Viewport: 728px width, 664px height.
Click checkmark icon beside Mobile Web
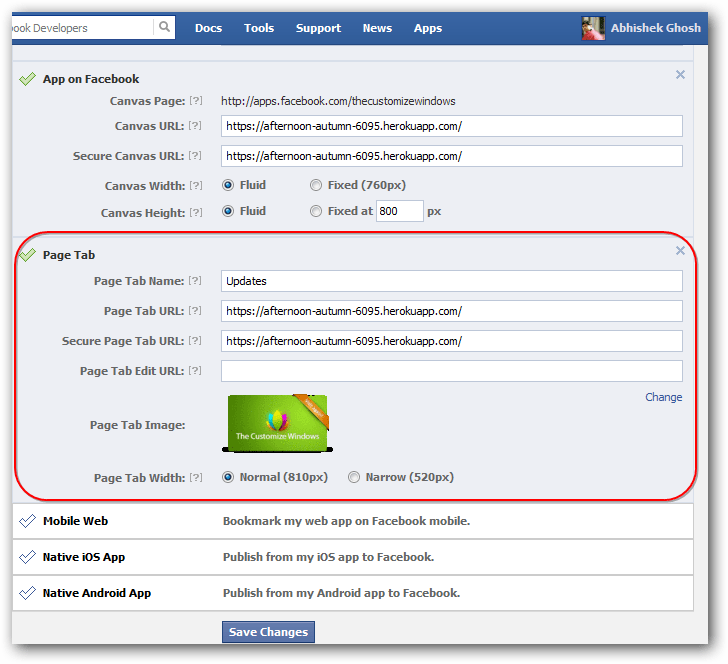pyautogui.click(x=27, y=521)
